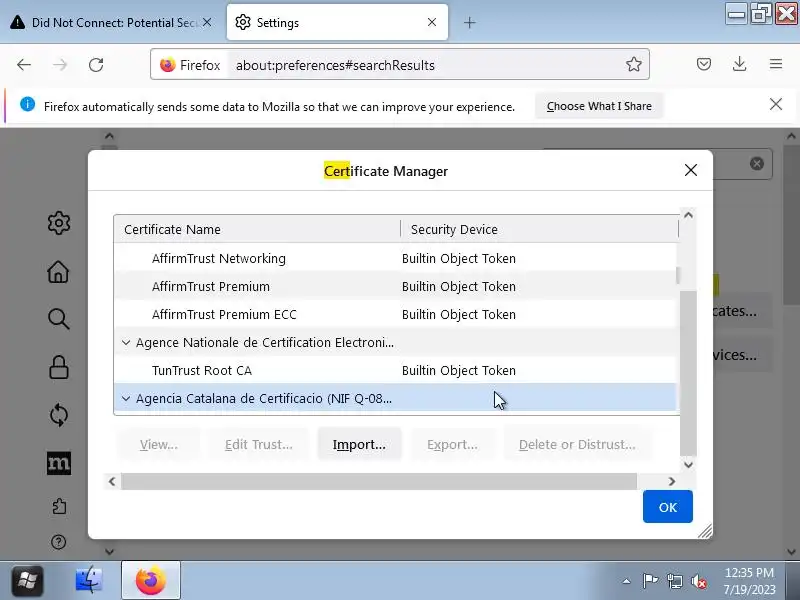The image size is (800, 600).
Task: Click Choose What I Share button
Action: 599,106
